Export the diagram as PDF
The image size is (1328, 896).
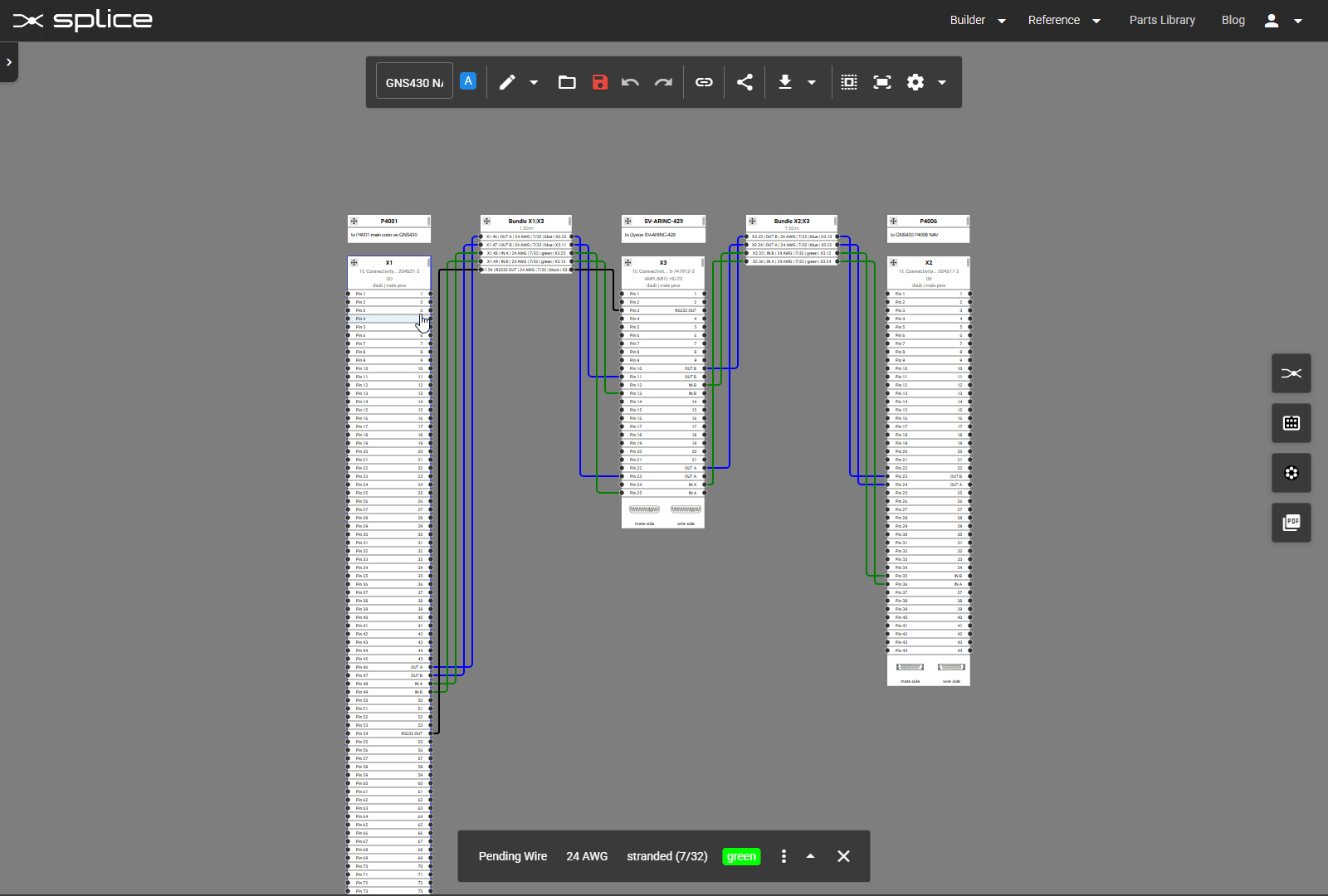[x=1291, y=523]
